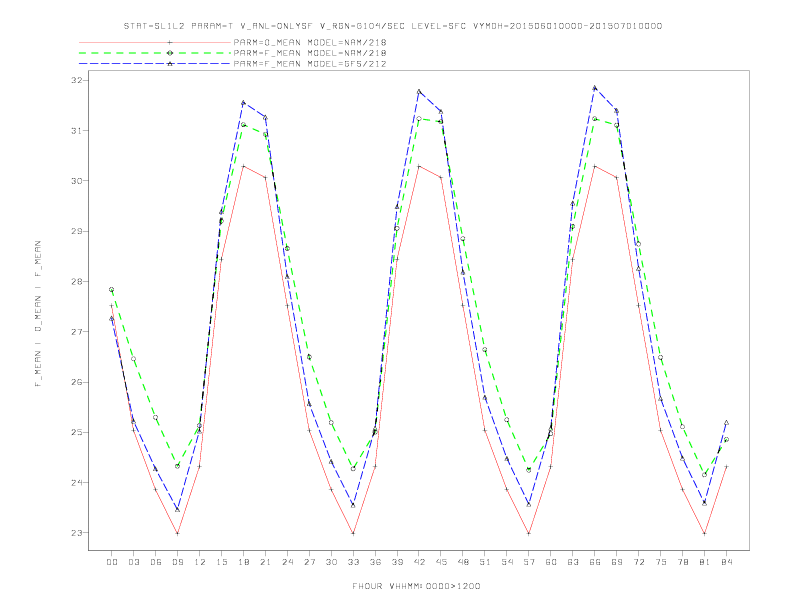Click the x-axis tick label 45

coord(441,562)
